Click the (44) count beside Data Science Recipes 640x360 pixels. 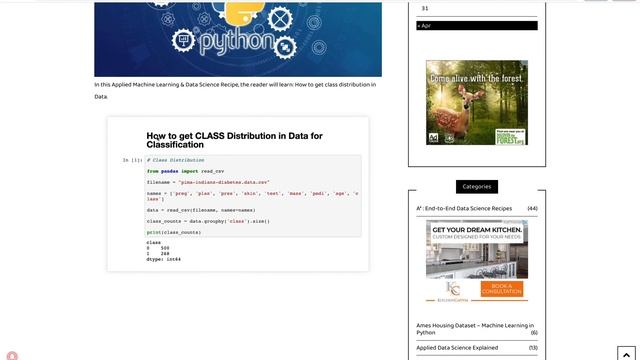pyautogui.click(x=532, y=208)
